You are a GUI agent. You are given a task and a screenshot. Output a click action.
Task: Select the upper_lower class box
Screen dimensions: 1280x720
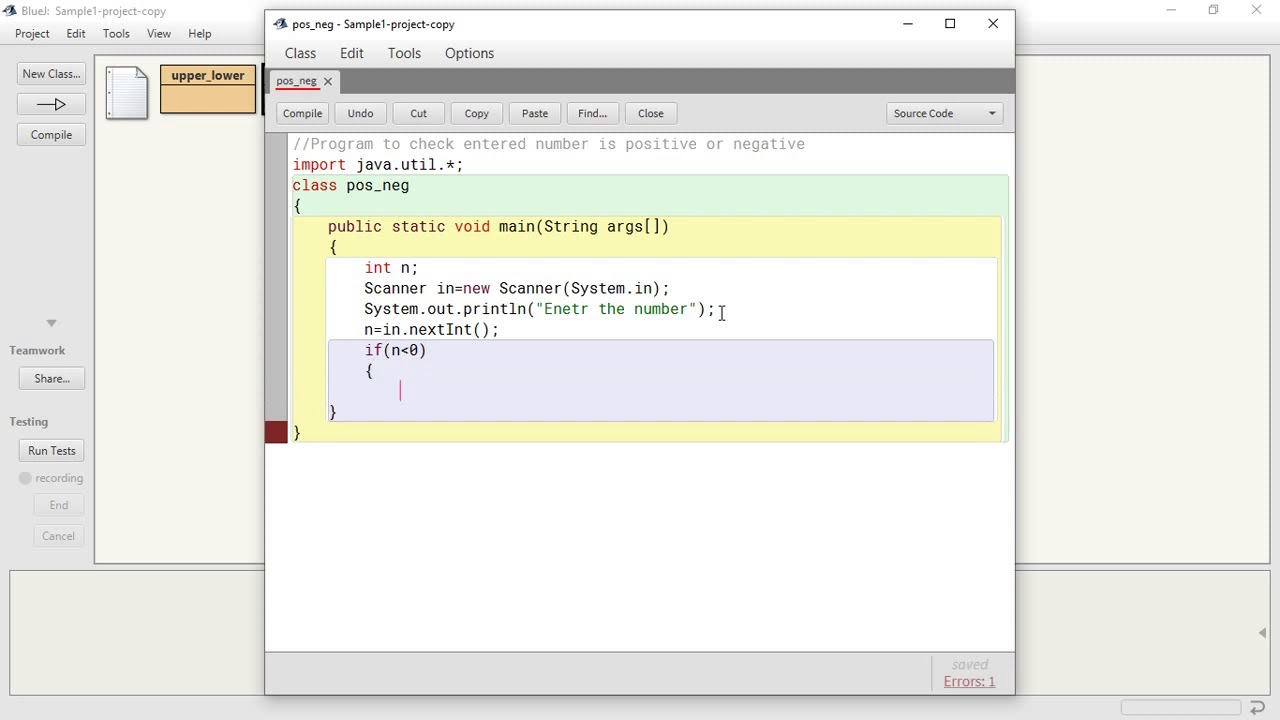pyautogui.click(x=208, y=89)
